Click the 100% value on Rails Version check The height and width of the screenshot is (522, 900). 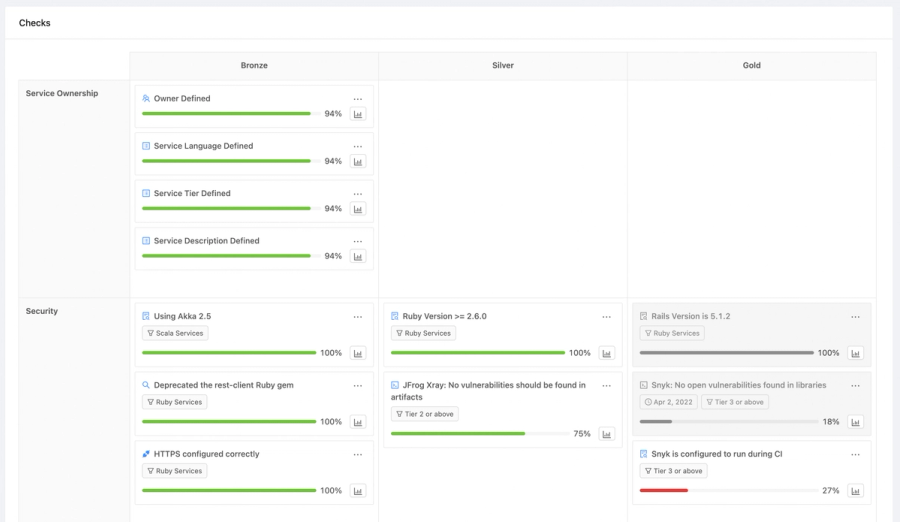pyautogui.click(x=828, y=353)
